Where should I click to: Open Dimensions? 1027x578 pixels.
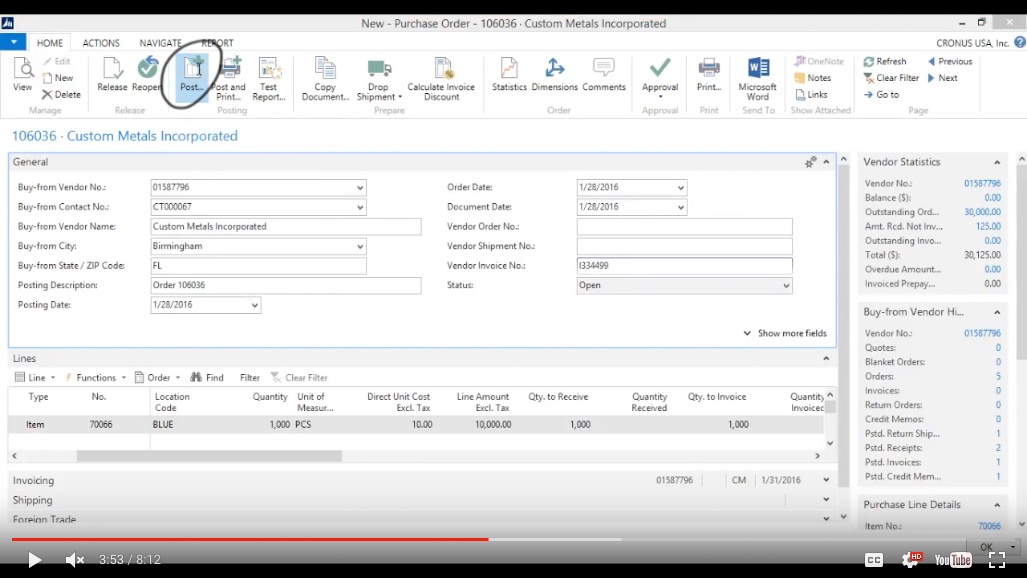tap(554, 74)
